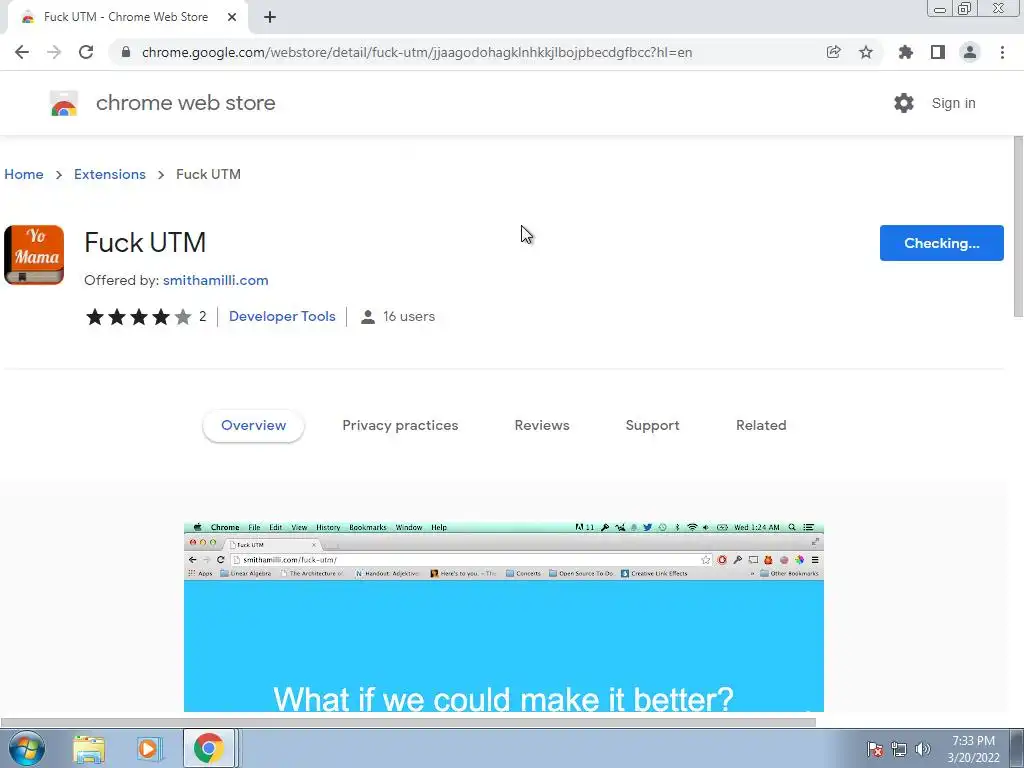Click the Extensions breadcrumb link
The width and height of the screenshot is (1024, 768).
[x=110, y=174]
